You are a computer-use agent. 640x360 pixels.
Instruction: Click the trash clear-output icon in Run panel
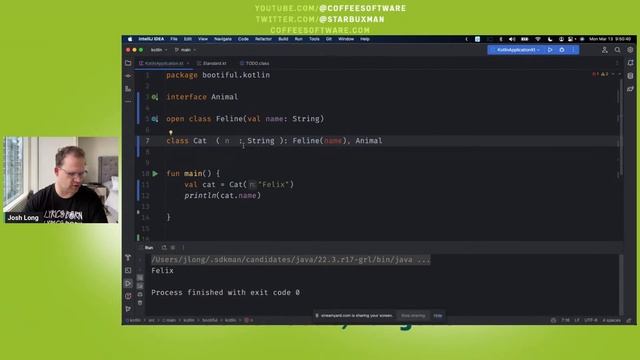click(140, 303)
